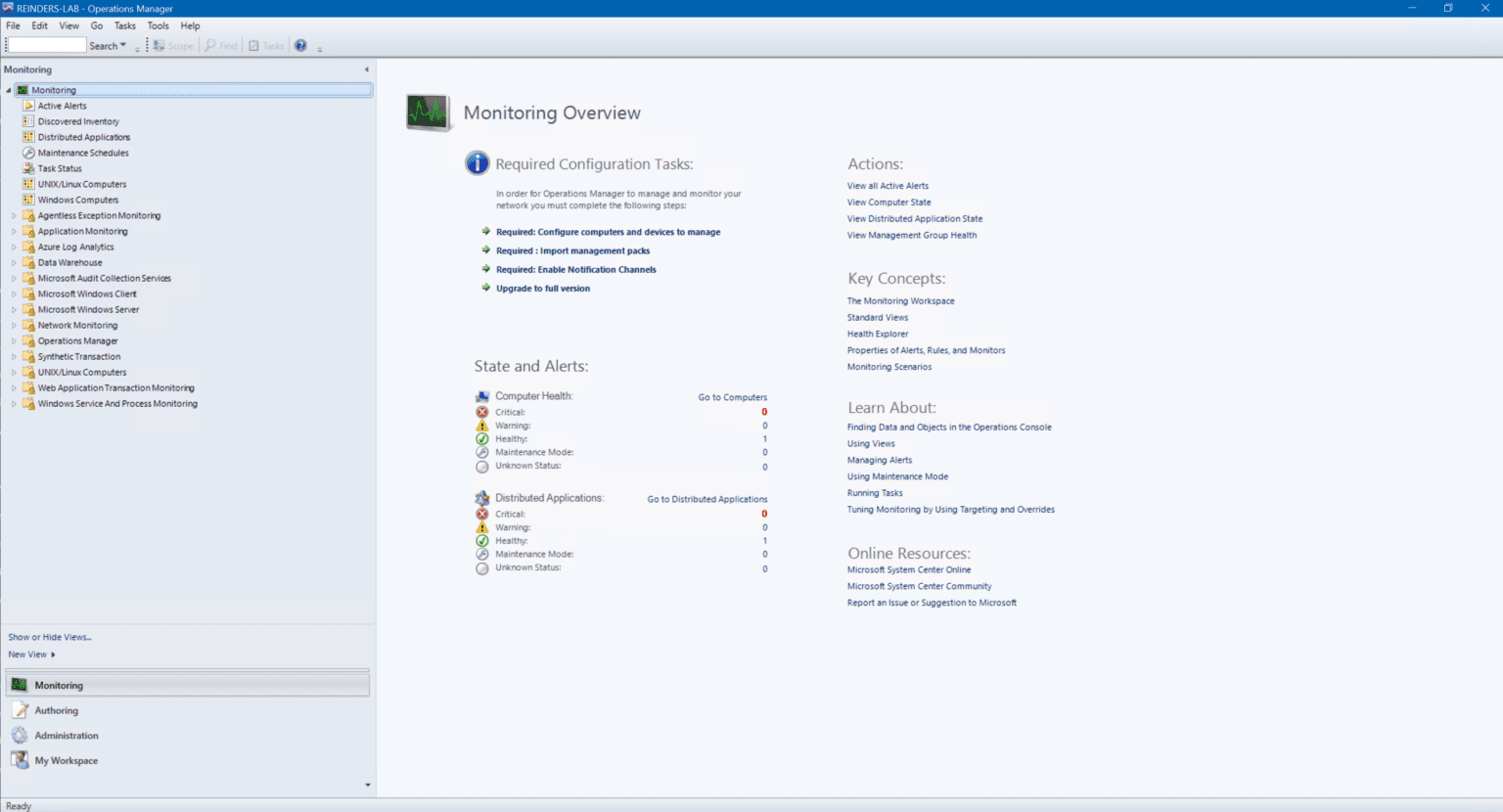Open Help via the question mark icon
The width and height of the screenshot is (1503, 812).
click(300, 45)
